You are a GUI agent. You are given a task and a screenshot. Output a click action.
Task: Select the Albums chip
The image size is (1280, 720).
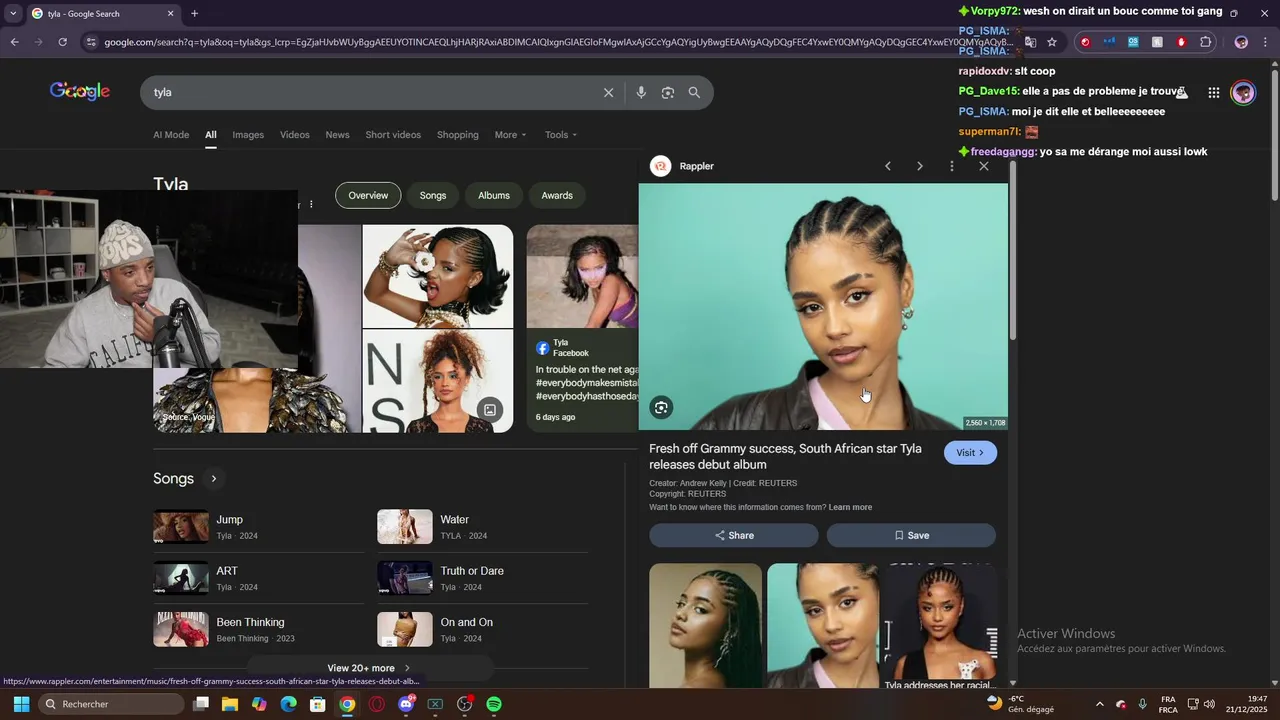pyautogui.click(x=494, y=195)
